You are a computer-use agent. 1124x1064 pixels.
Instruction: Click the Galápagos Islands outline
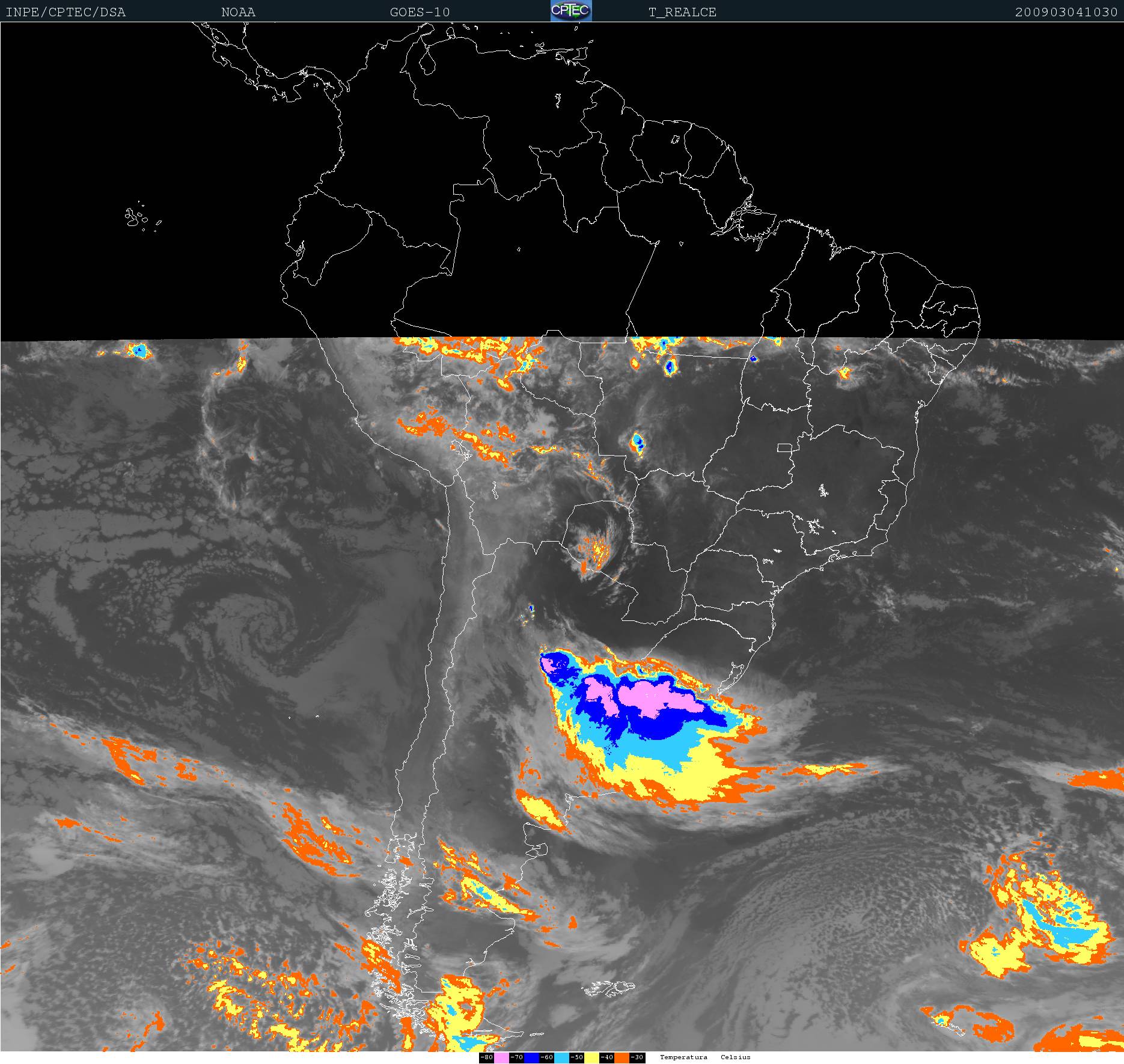tap(137, 218)
